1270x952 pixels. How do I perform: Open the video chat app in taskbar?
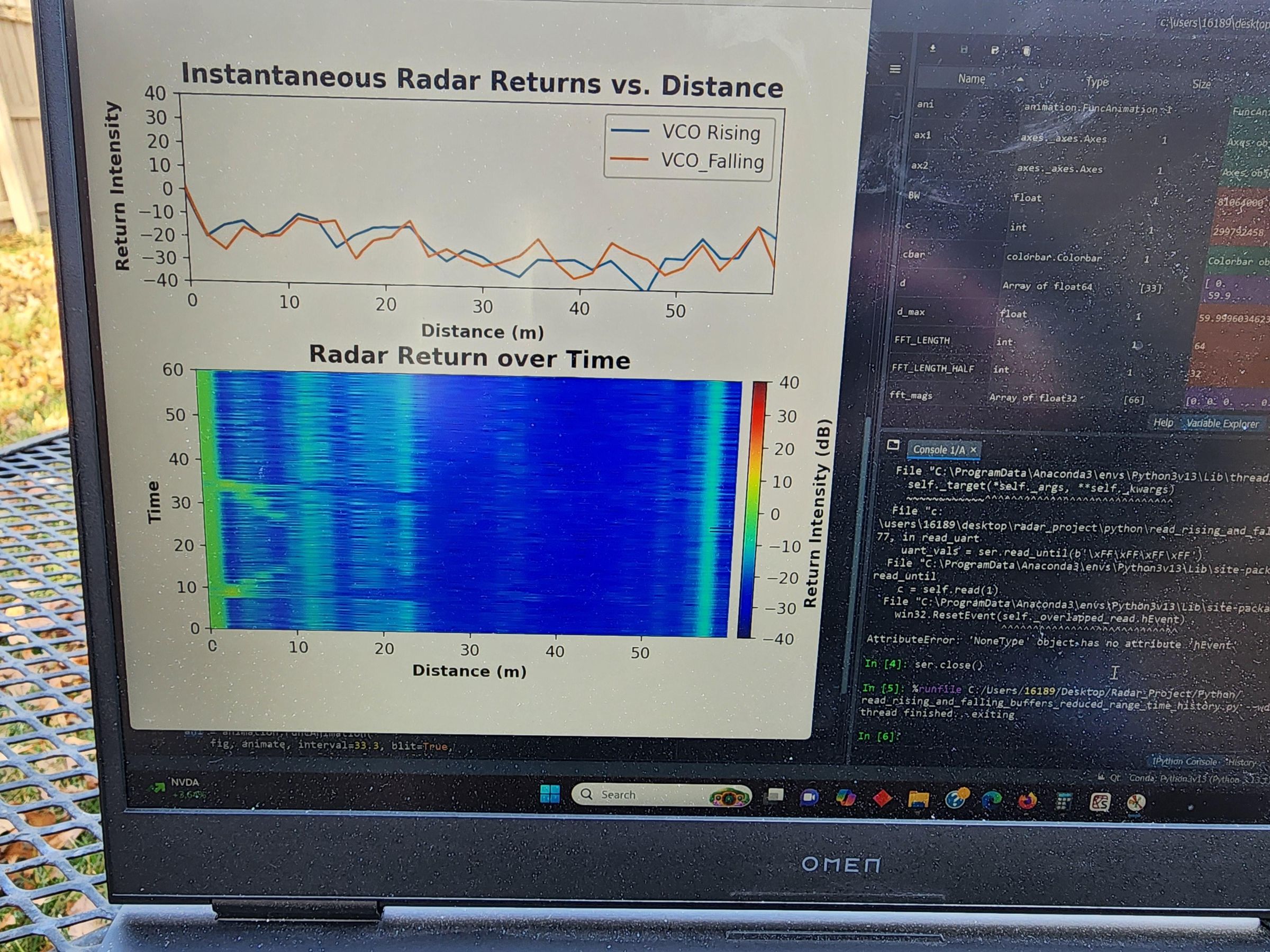[810, 797]
